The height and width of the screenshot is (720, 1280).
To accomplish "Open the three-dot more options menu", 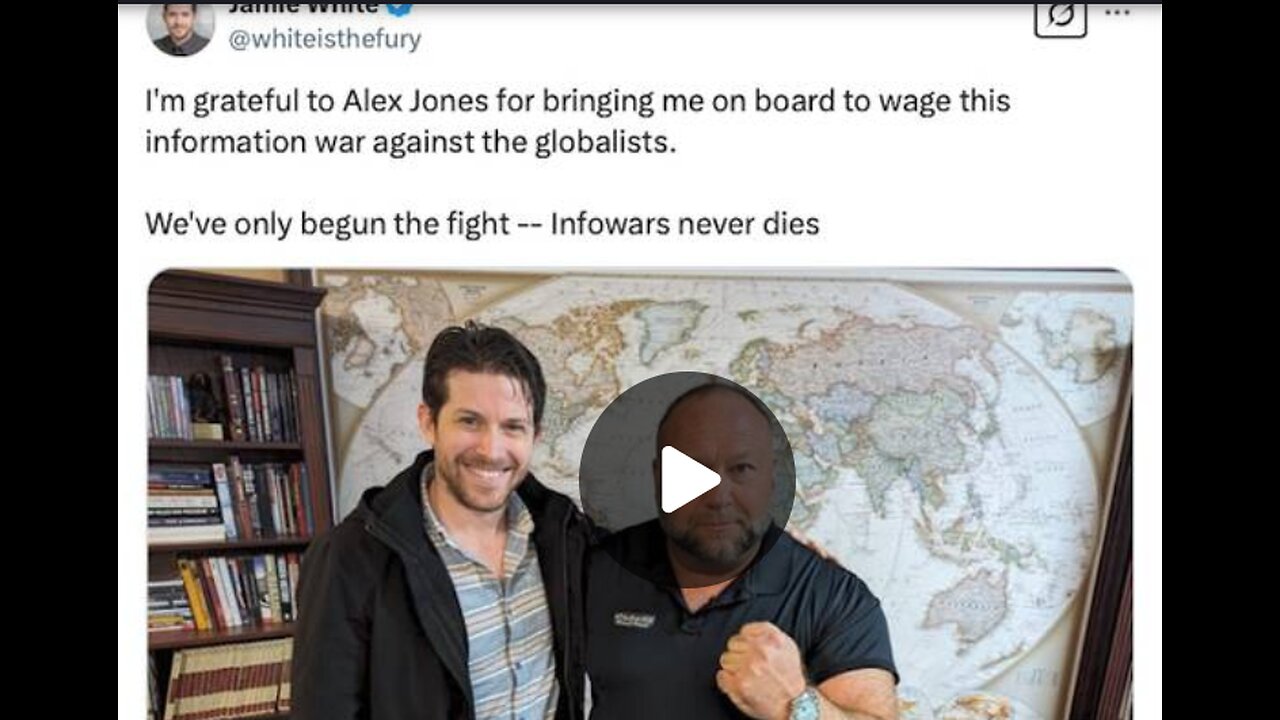I will [x=1118, y=13].
